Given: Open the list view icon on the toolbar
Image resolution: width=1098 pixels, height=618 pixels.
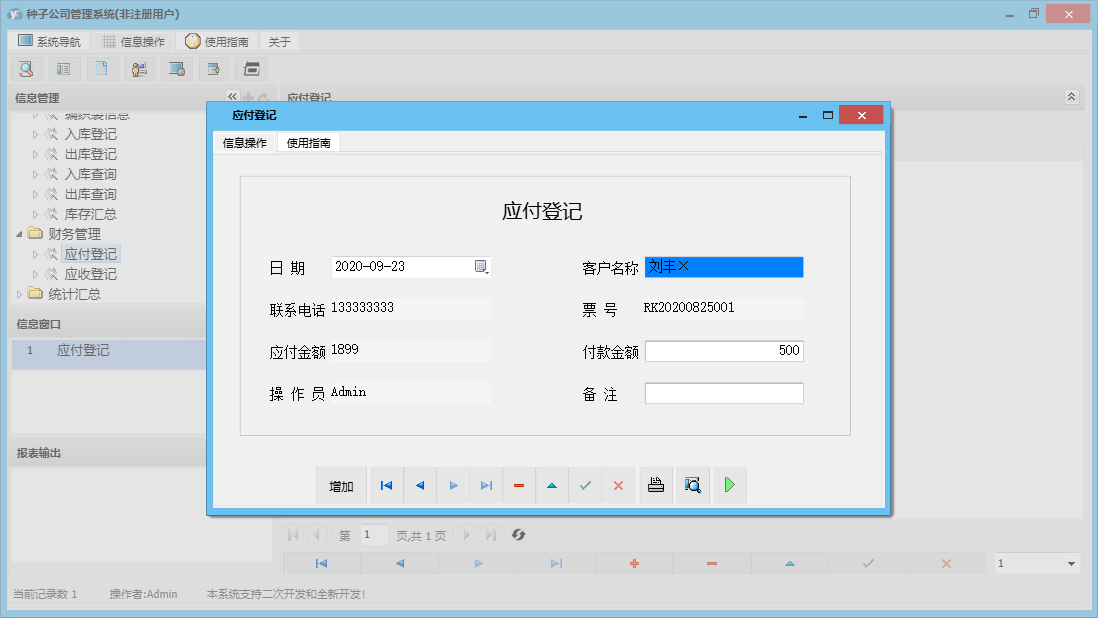Looking at the screenshot, I should 64,68.
